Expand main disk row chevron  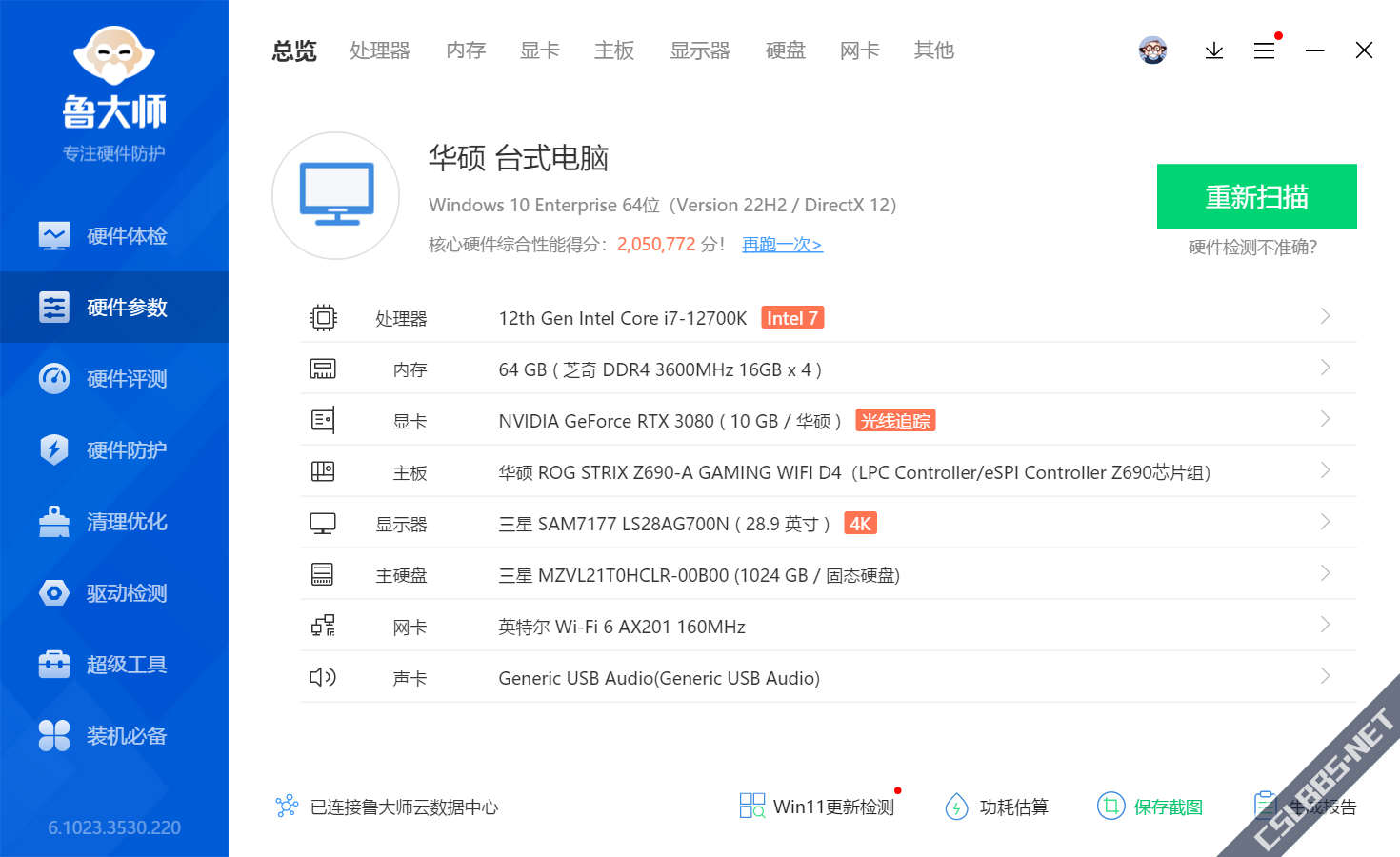coord(1325,573)
